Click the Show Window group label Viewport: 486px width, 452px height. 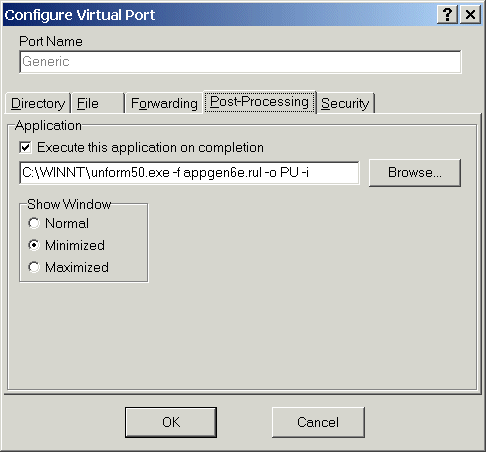click(69, 204)
